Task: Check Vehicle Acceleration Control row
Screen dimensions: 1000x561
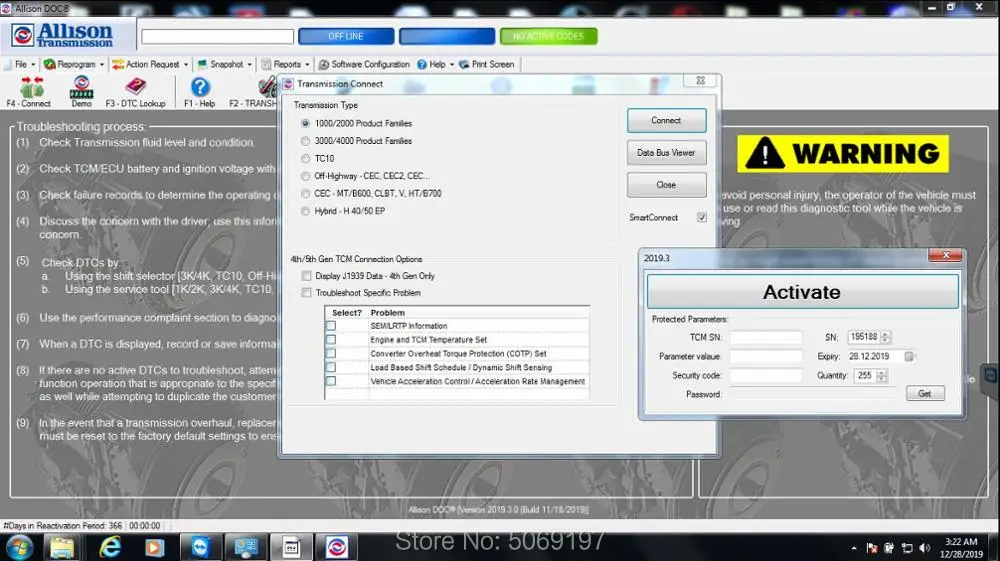Action: pyautogui.click(x=331, y=381)
